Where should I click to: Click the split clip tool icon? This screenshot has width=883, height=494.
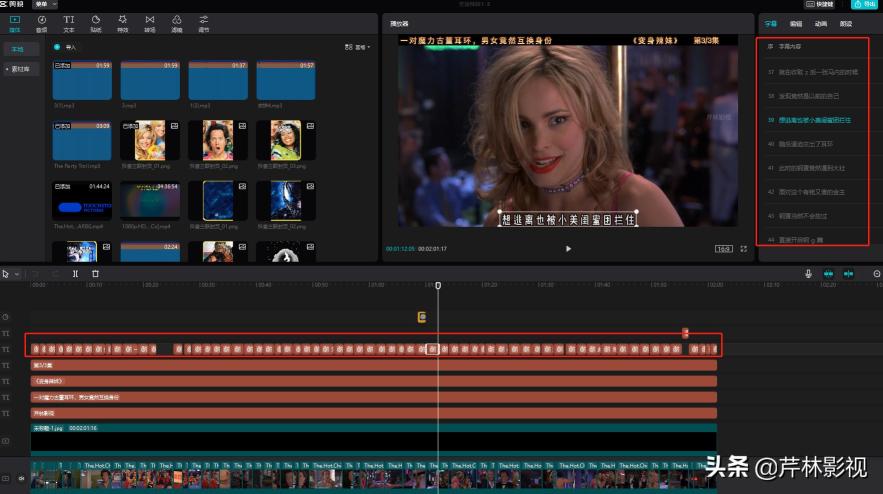[75, 274]
